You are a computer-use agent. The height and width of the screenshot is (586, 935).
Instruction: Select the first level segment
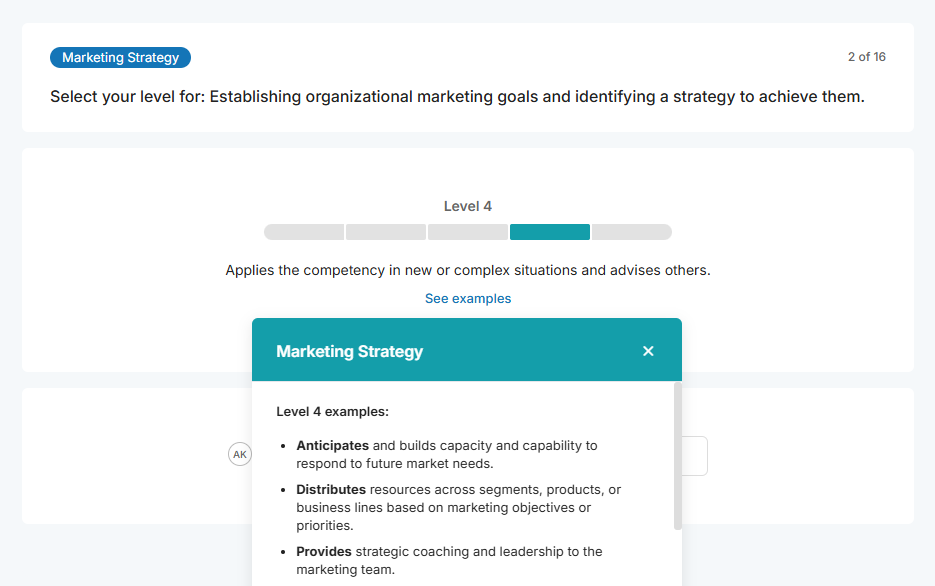point(304,232)
